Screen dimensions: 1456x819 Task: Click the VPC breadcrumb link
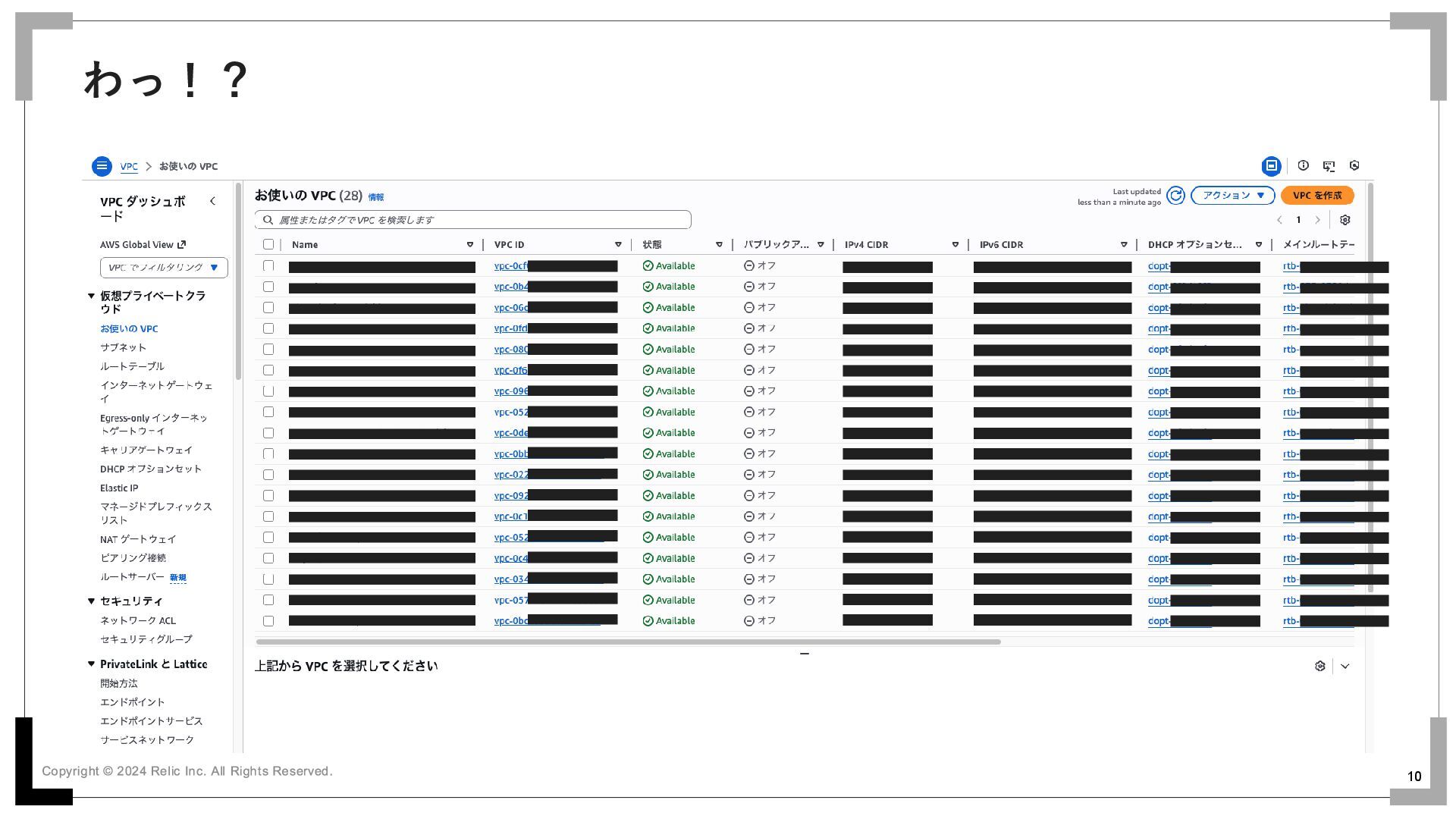pos(129,166)
